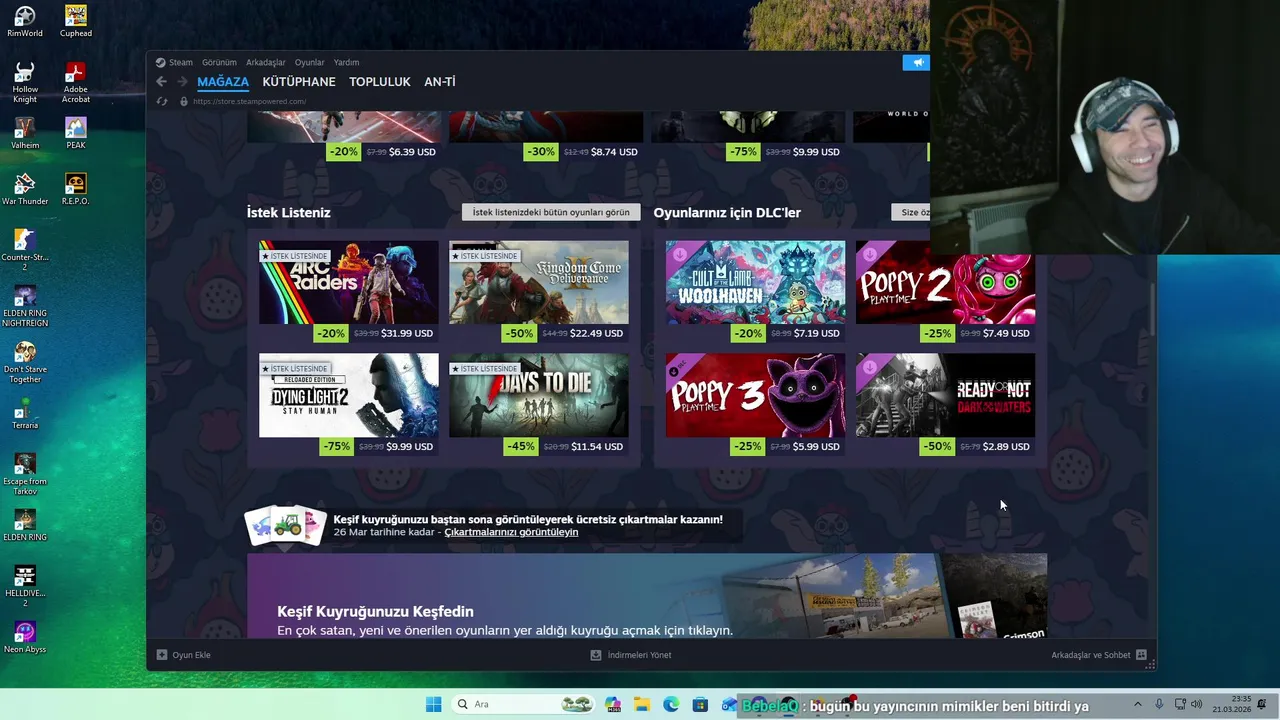Select the Terraria desktop icon
1280x720 pixels.
coord(25,413)
